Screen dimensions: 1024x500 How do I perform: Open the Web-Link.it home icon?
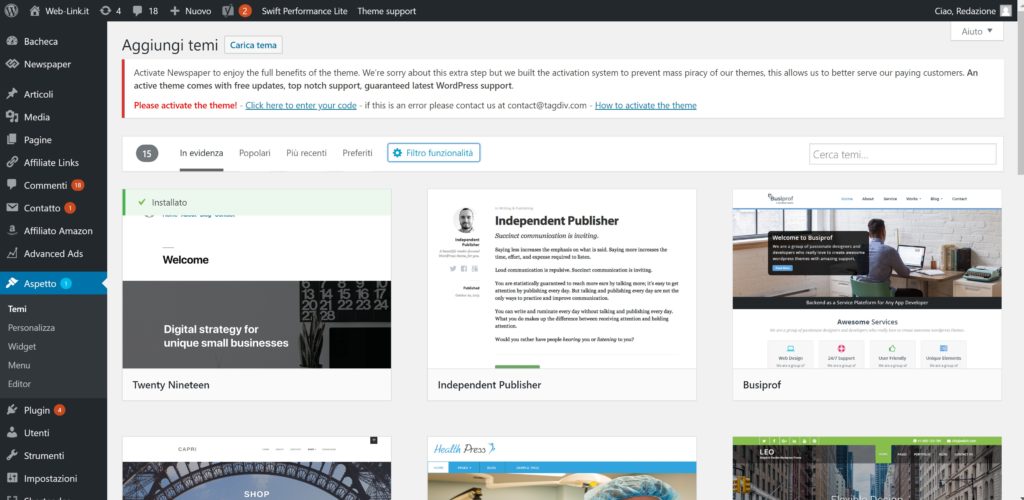35,10
